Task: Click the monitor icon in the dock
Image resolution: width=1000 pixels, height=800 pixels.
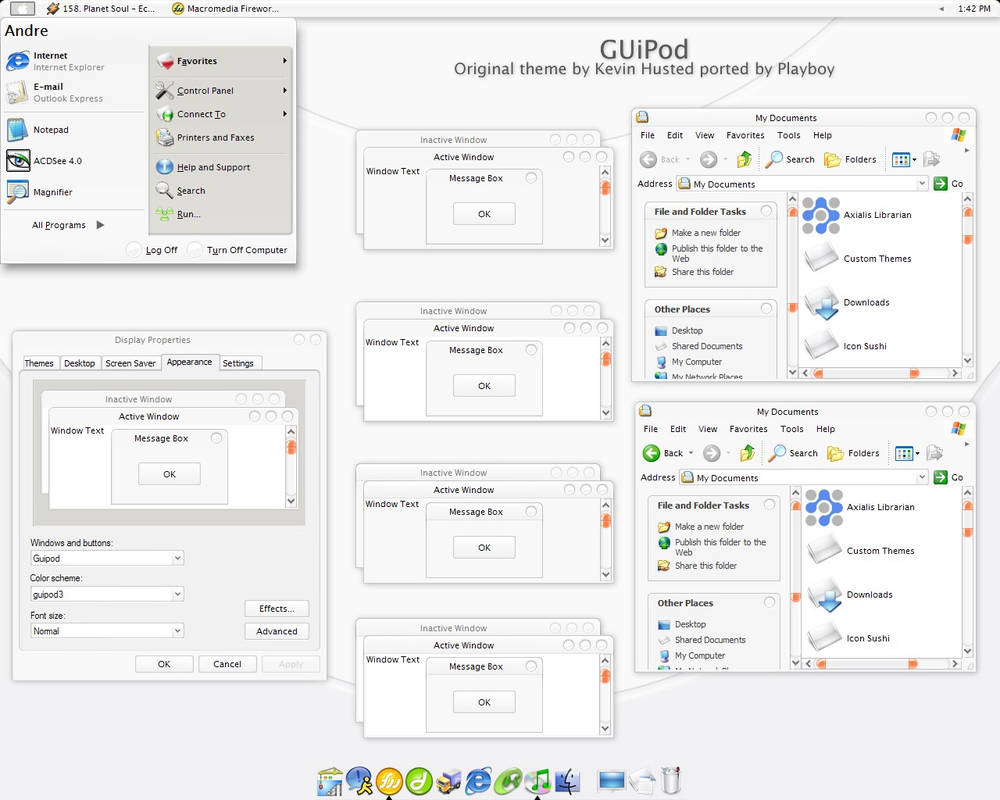Action: tap(612, 781)
